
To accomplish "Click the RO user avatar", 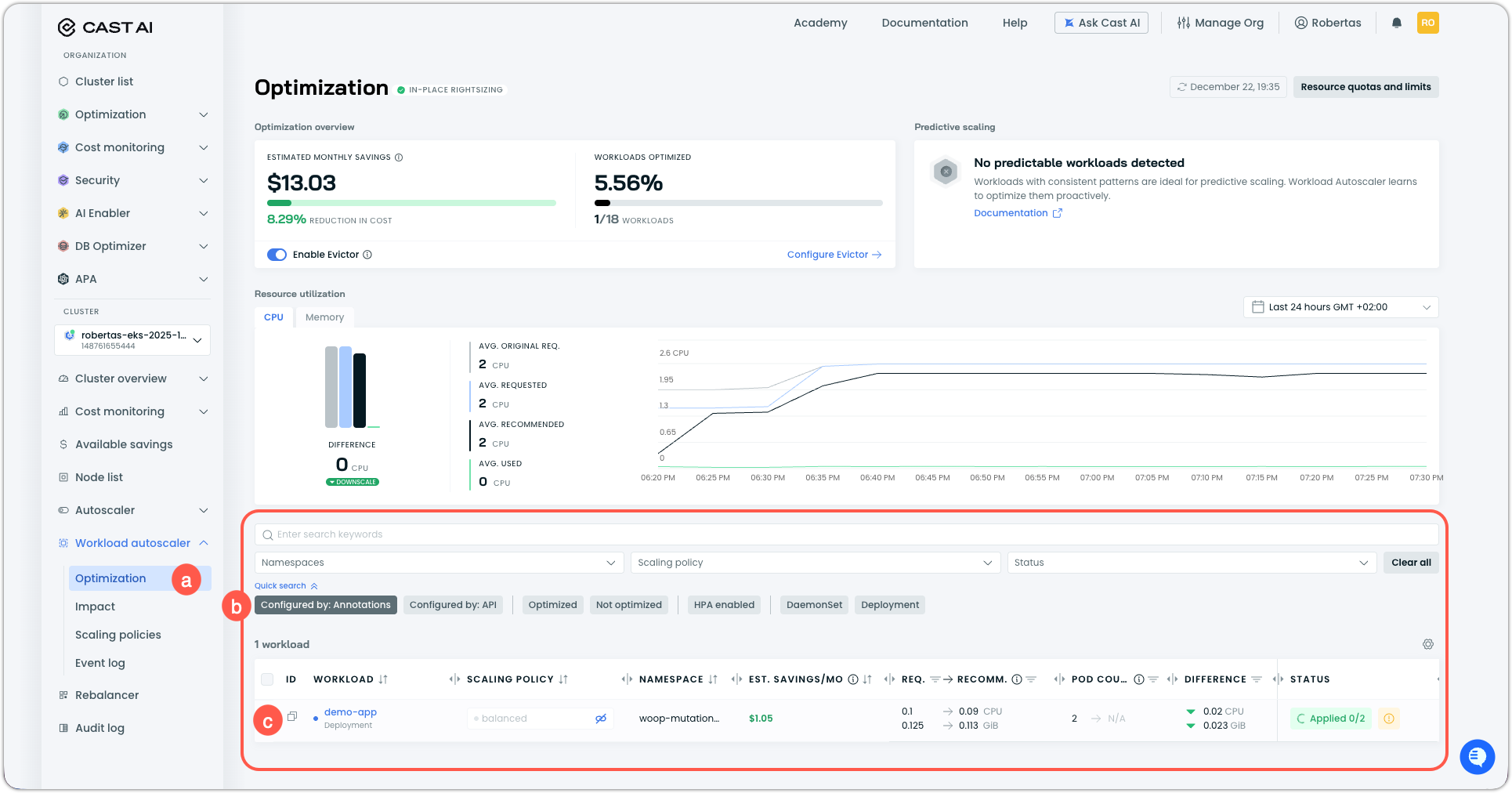I will [1427, 23].
